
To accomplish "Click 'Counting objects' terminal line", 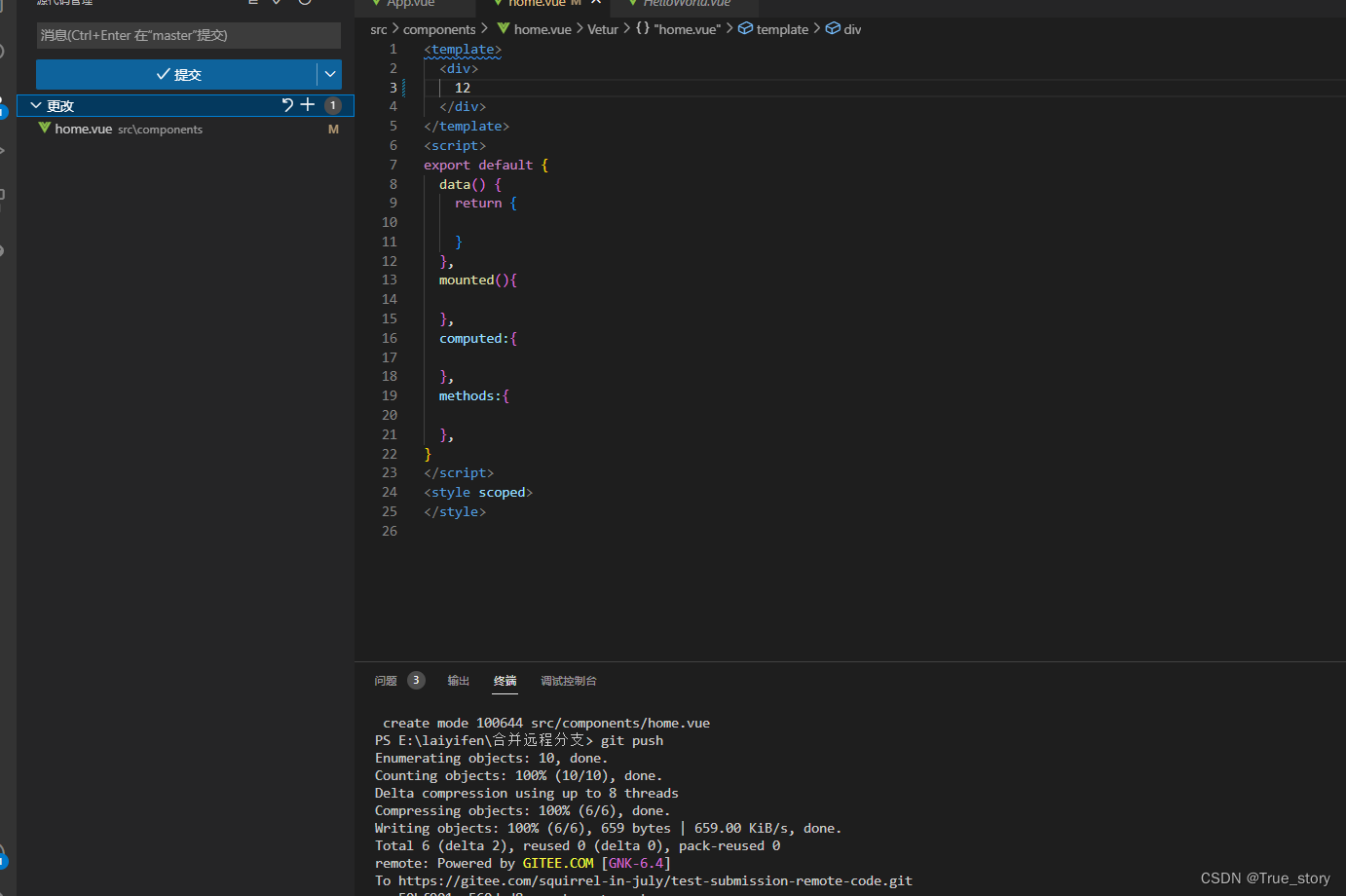I will pyautogui.click(x=519, y=775).
